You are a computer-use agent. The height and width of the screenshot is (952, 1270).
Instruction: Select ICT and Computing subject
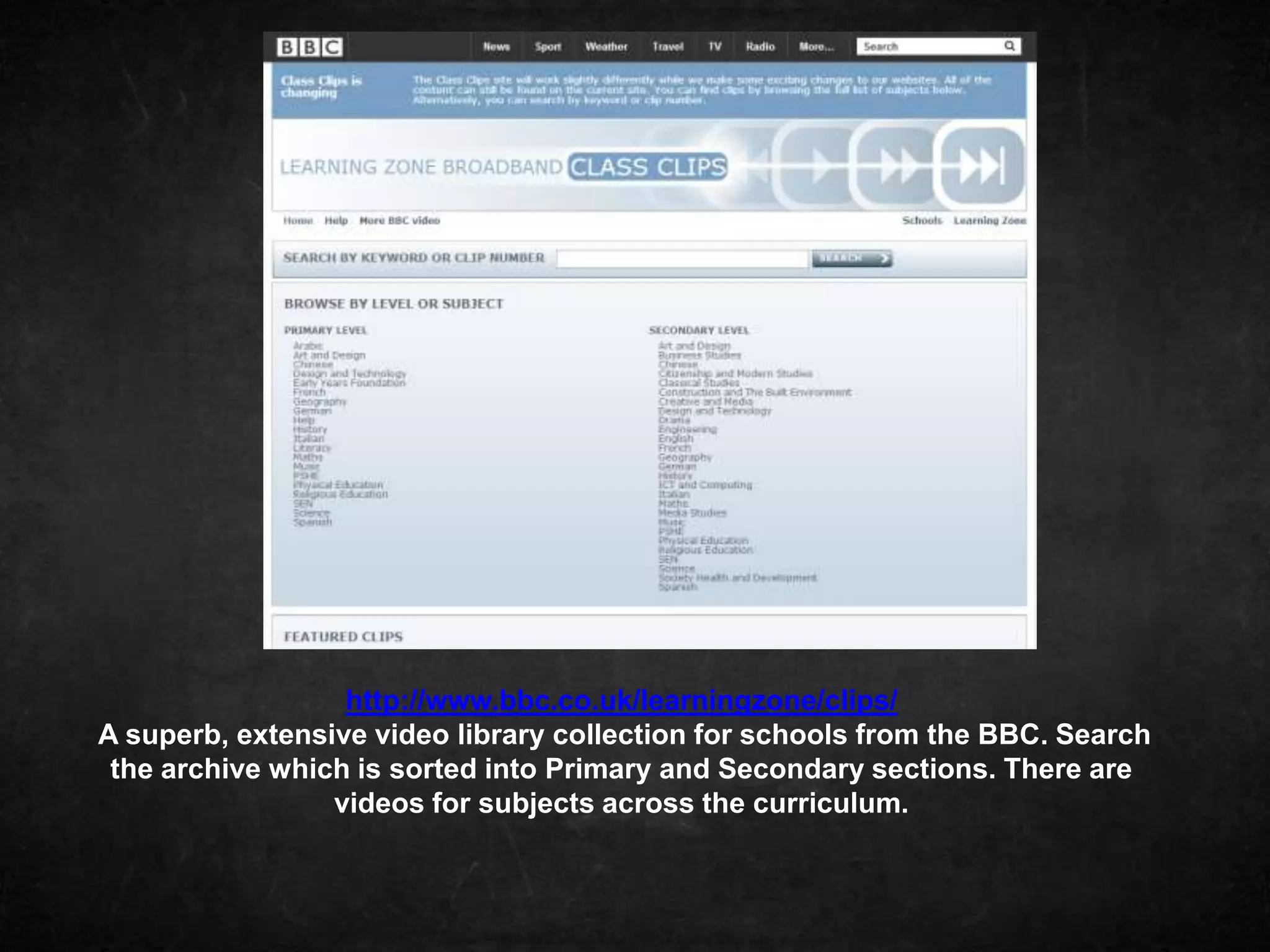[705, 485]
